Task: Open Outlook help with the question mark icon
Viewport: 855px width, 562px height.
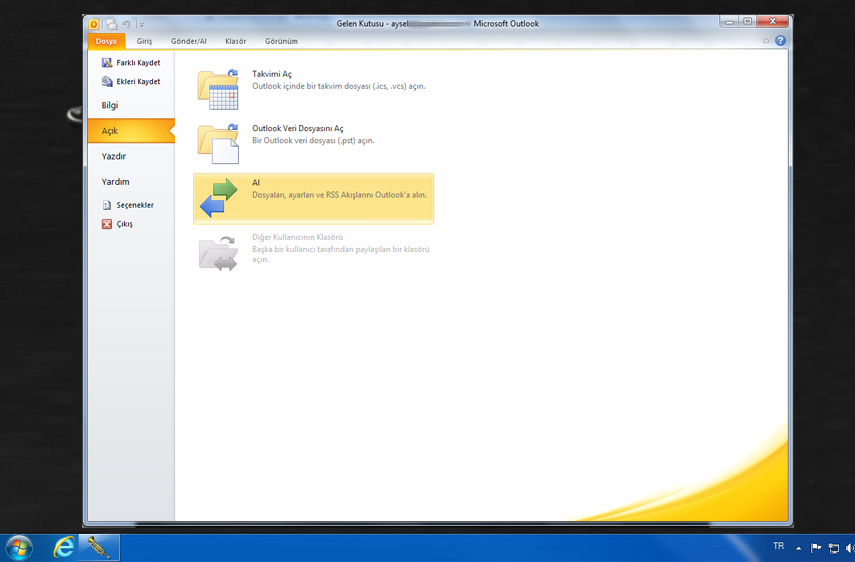Action: tap(780, 40)
